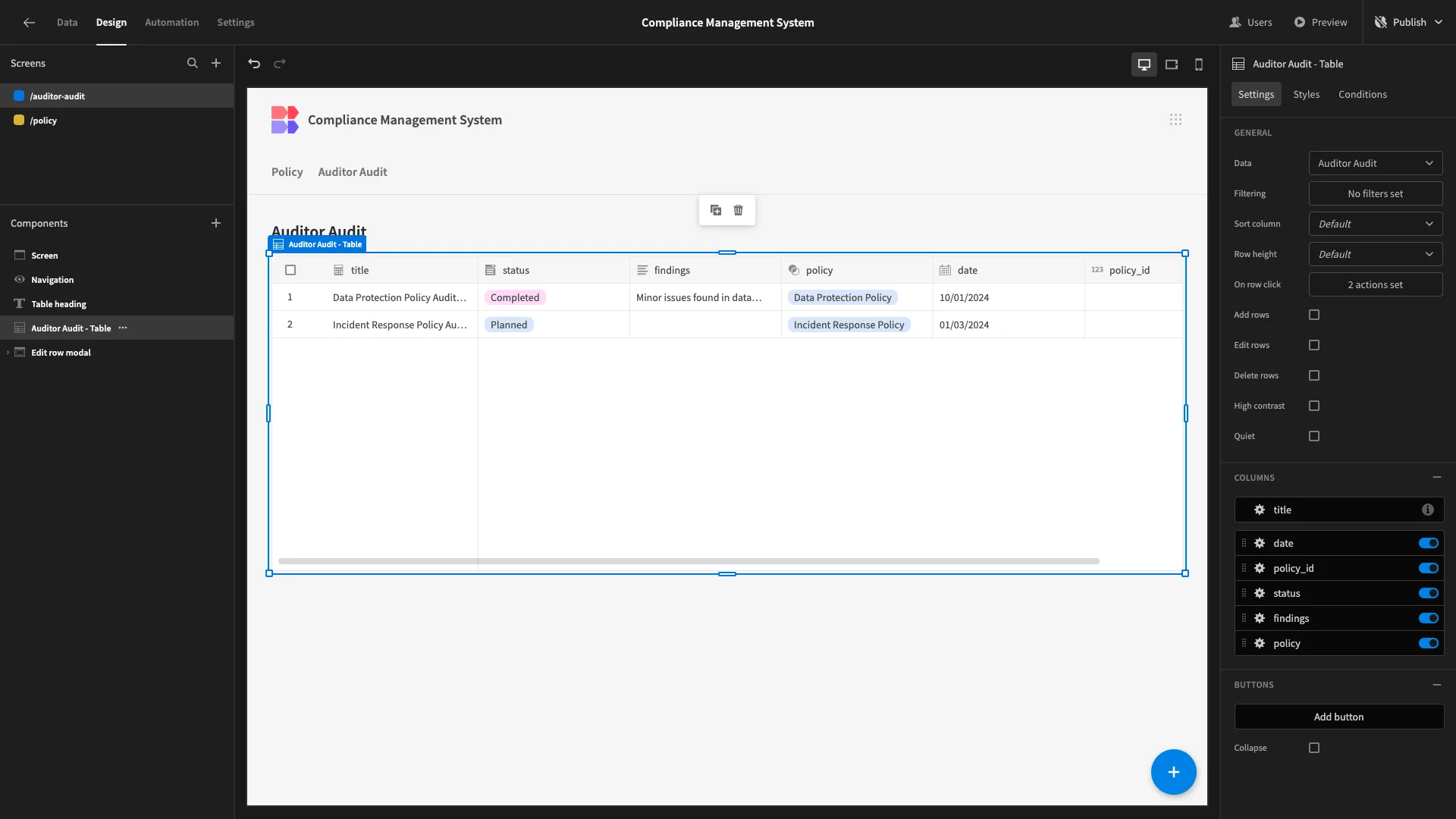Duplicate the selected table component
Viewport: 1456px width, 819px height.
716,210
